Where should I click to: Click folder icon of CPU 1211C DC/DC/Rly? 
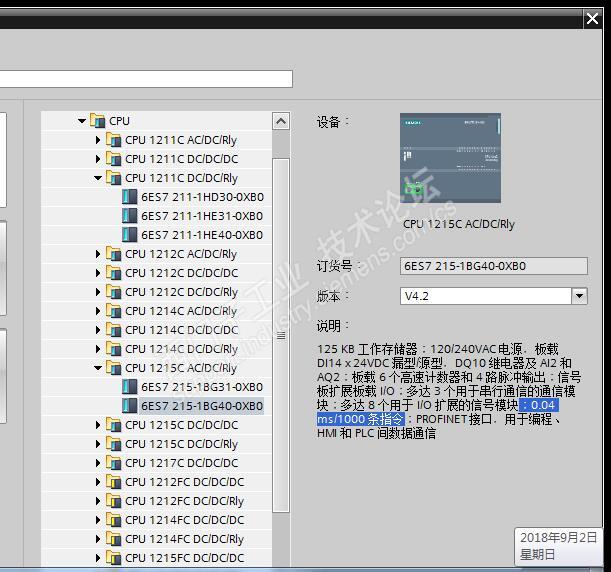click(113, 178)
